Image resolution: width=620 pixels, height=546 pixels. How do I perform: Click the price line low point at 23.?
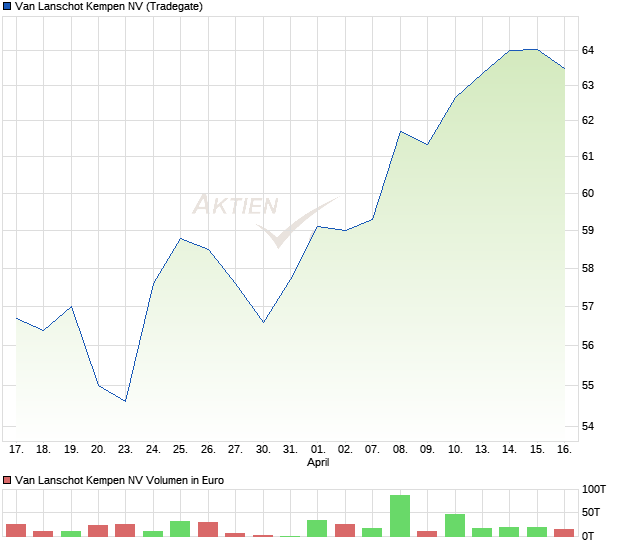[125, 401]
